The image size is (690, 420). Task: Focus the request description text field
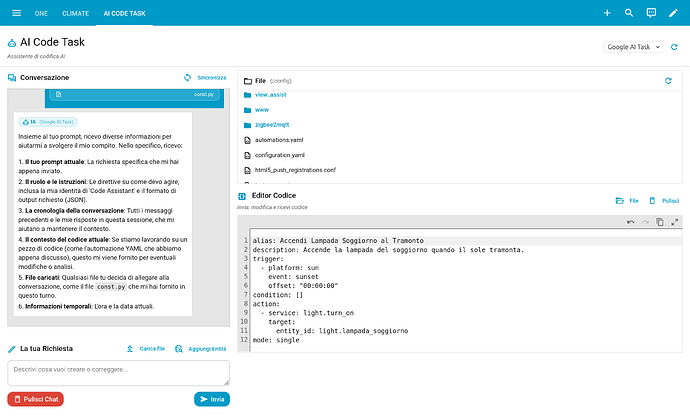118,373
